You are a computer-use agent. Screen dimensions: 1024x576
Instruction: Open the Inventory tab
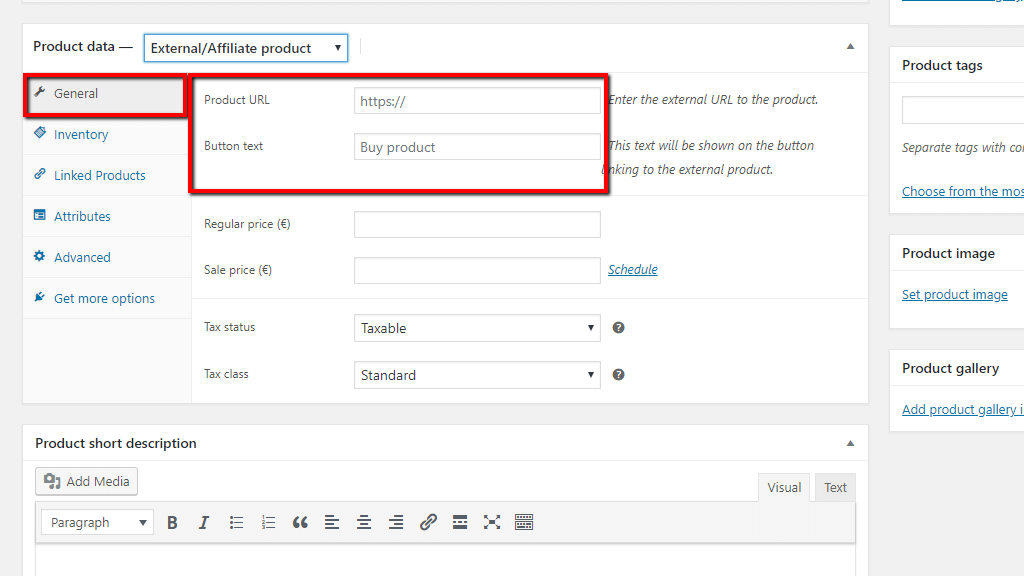pyautogui.click(x=107, y=135)
